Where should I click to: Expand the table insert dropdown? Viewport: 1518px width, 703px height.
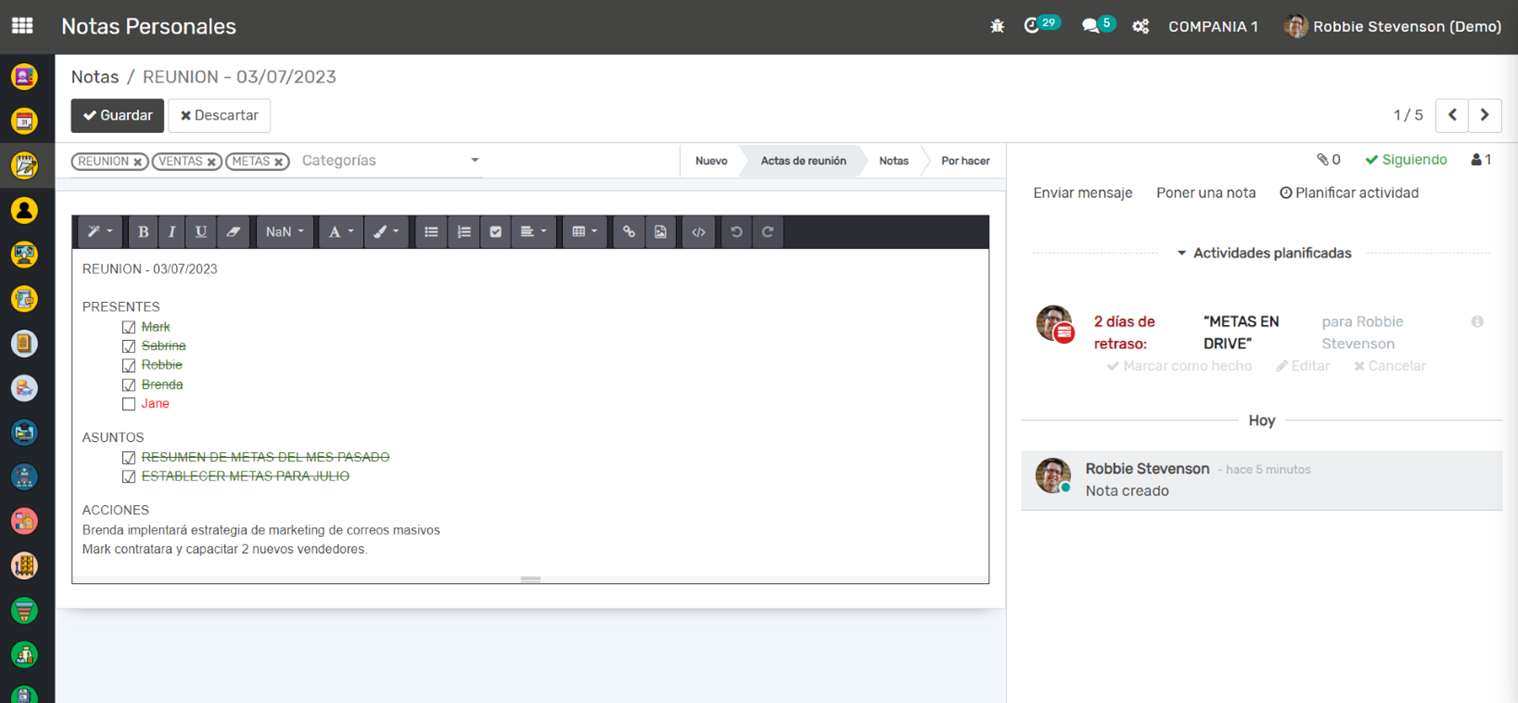coord(584,232)
